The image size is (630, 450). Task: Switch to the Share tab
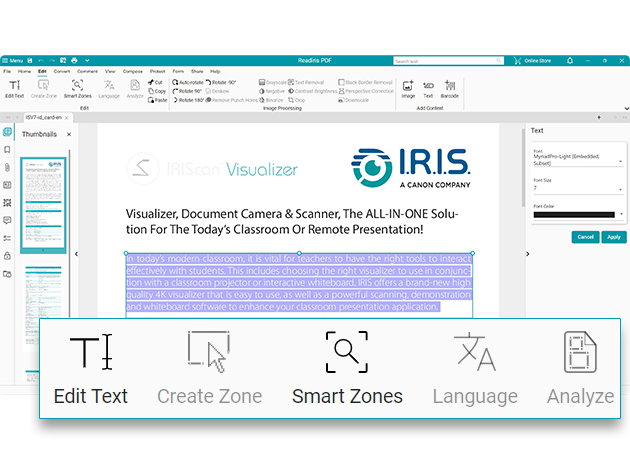(x=197, y=72)
